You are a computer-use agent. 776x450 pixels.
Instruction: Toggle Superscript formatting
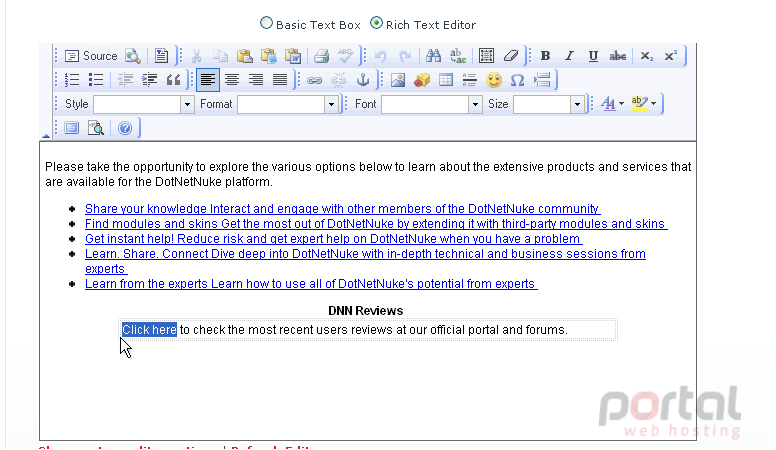[x=671, y=56]
